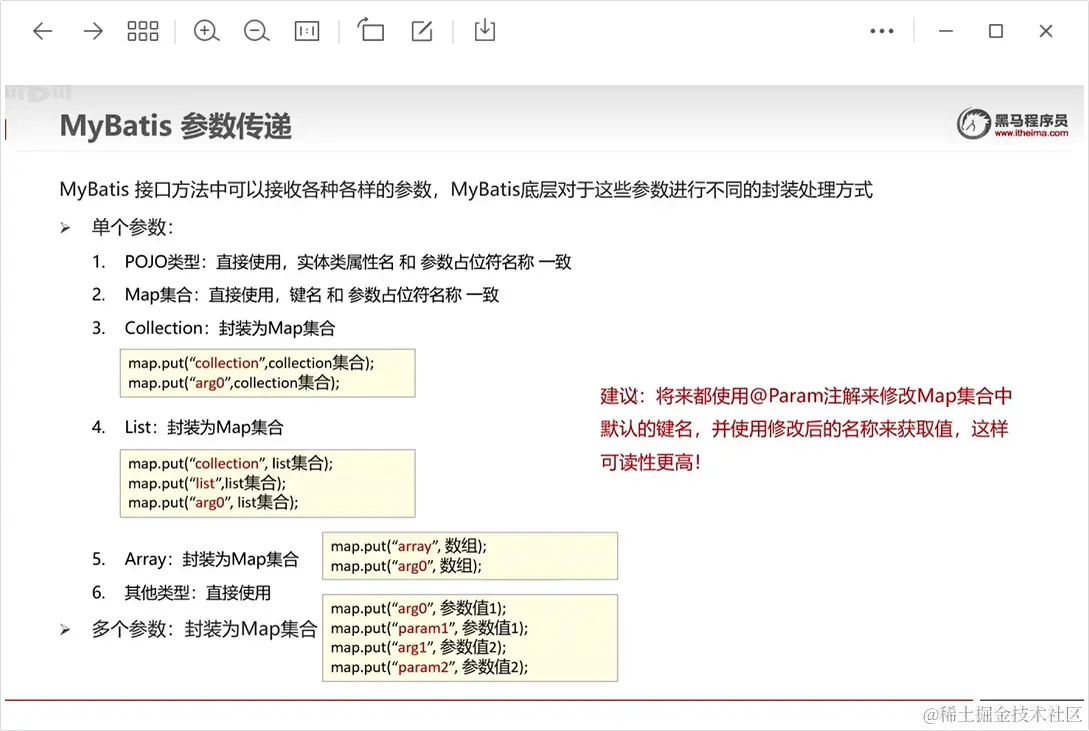The width and height of the screenshot is (1089, 731).
Task: Open the edit image tool
Action: 422,31
